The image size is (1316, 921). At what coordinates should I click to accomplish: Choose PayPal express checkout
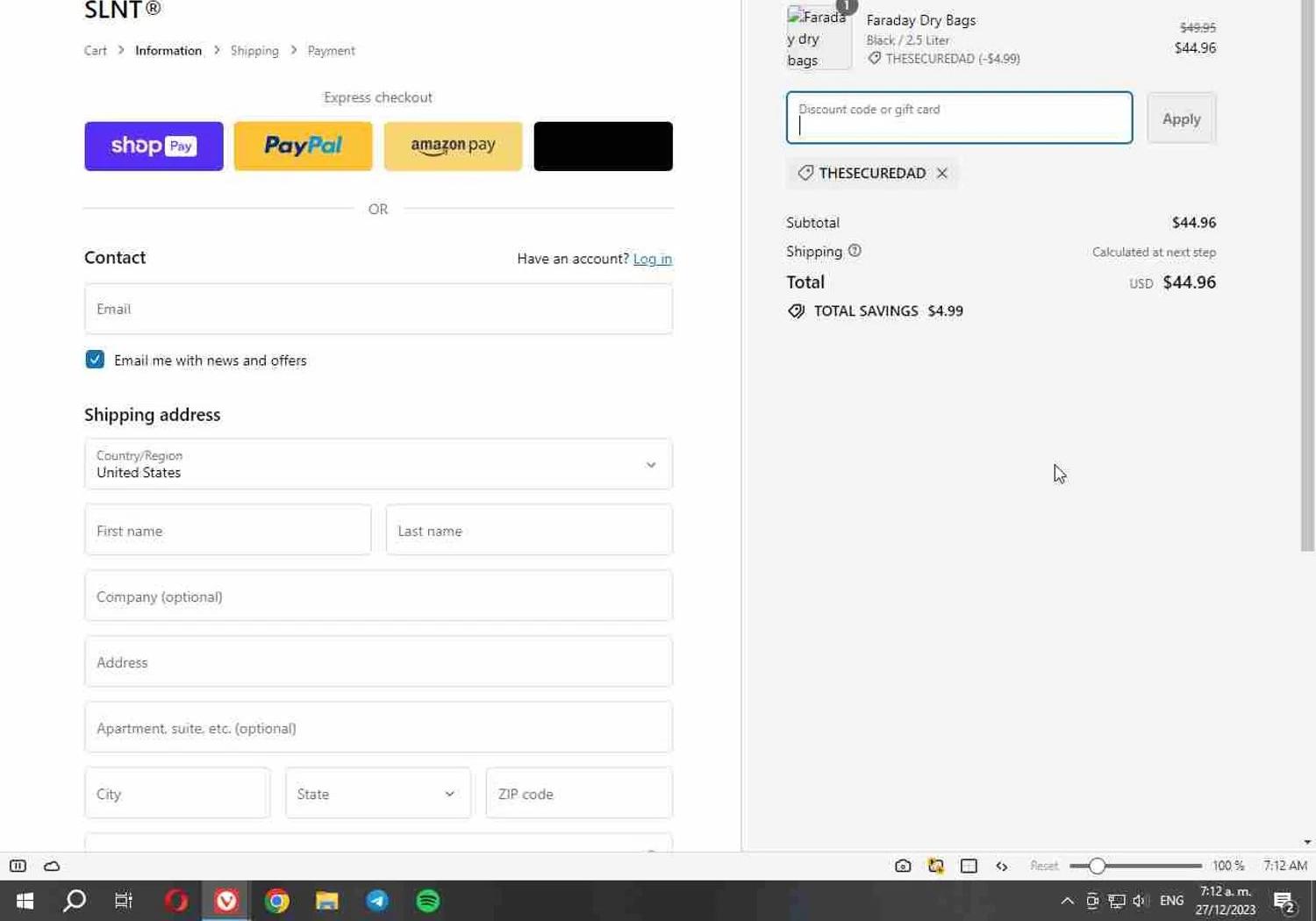tap(303, 146)
